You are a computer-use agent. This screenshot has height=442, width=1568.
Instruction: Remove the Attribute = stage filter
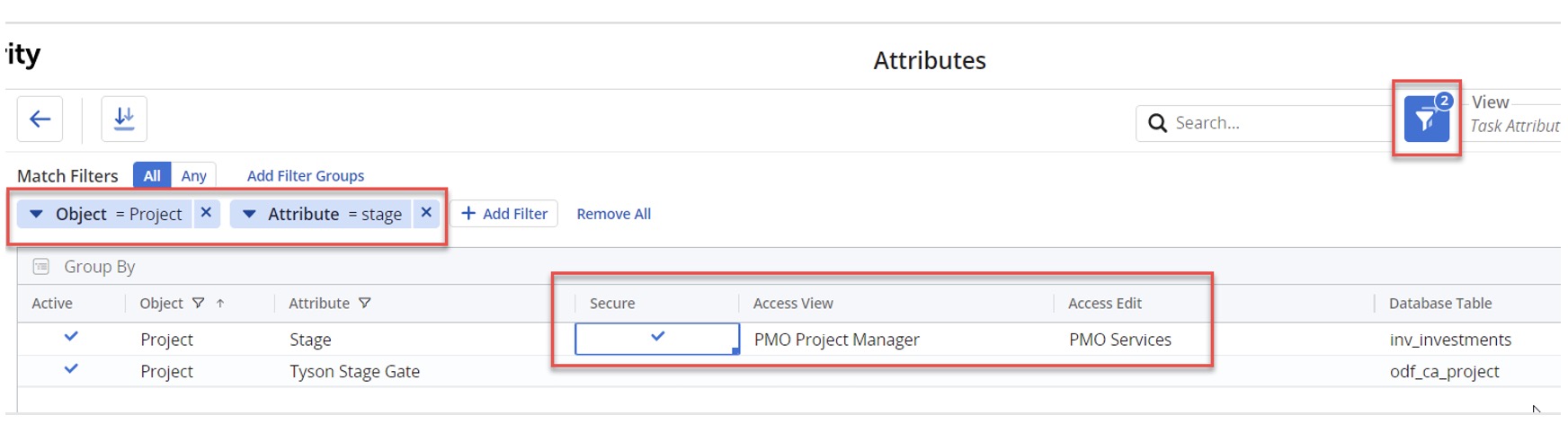pos(426,213)
